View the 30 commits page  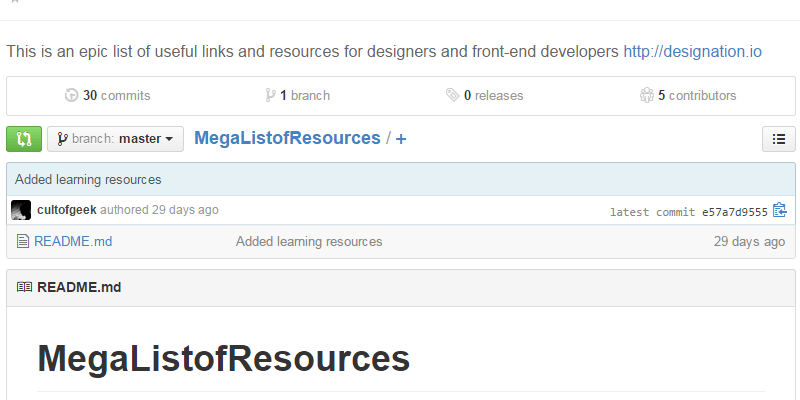[116, 96]
